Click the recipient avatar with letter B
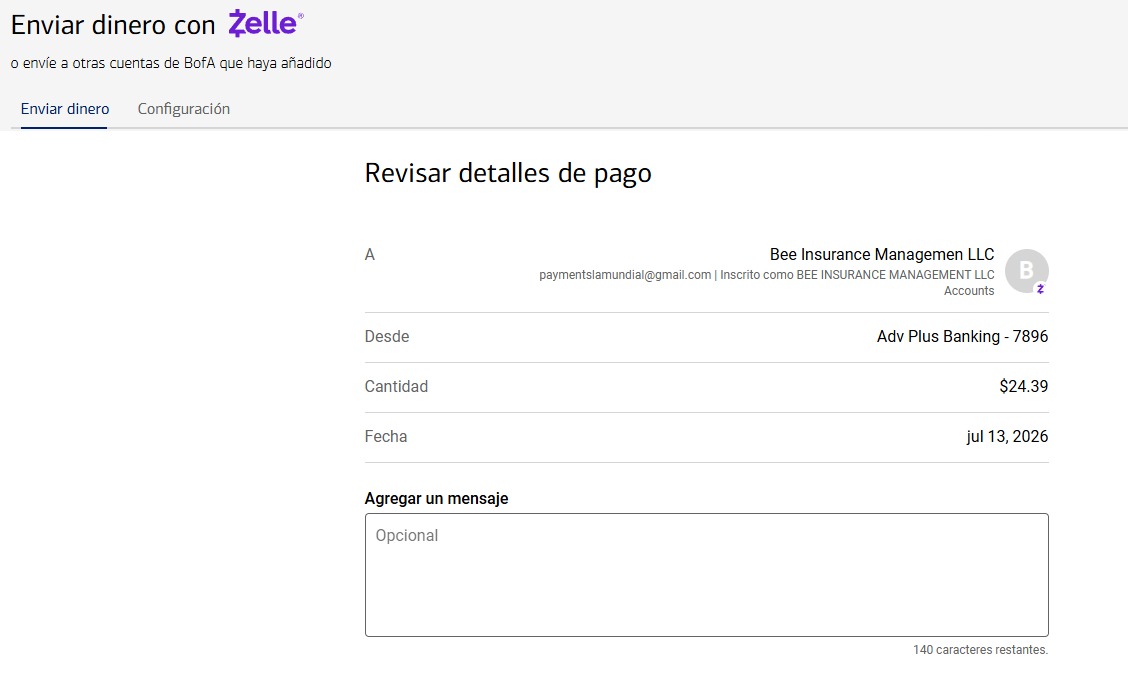The image size is (1128, 683). point(1027,271)
